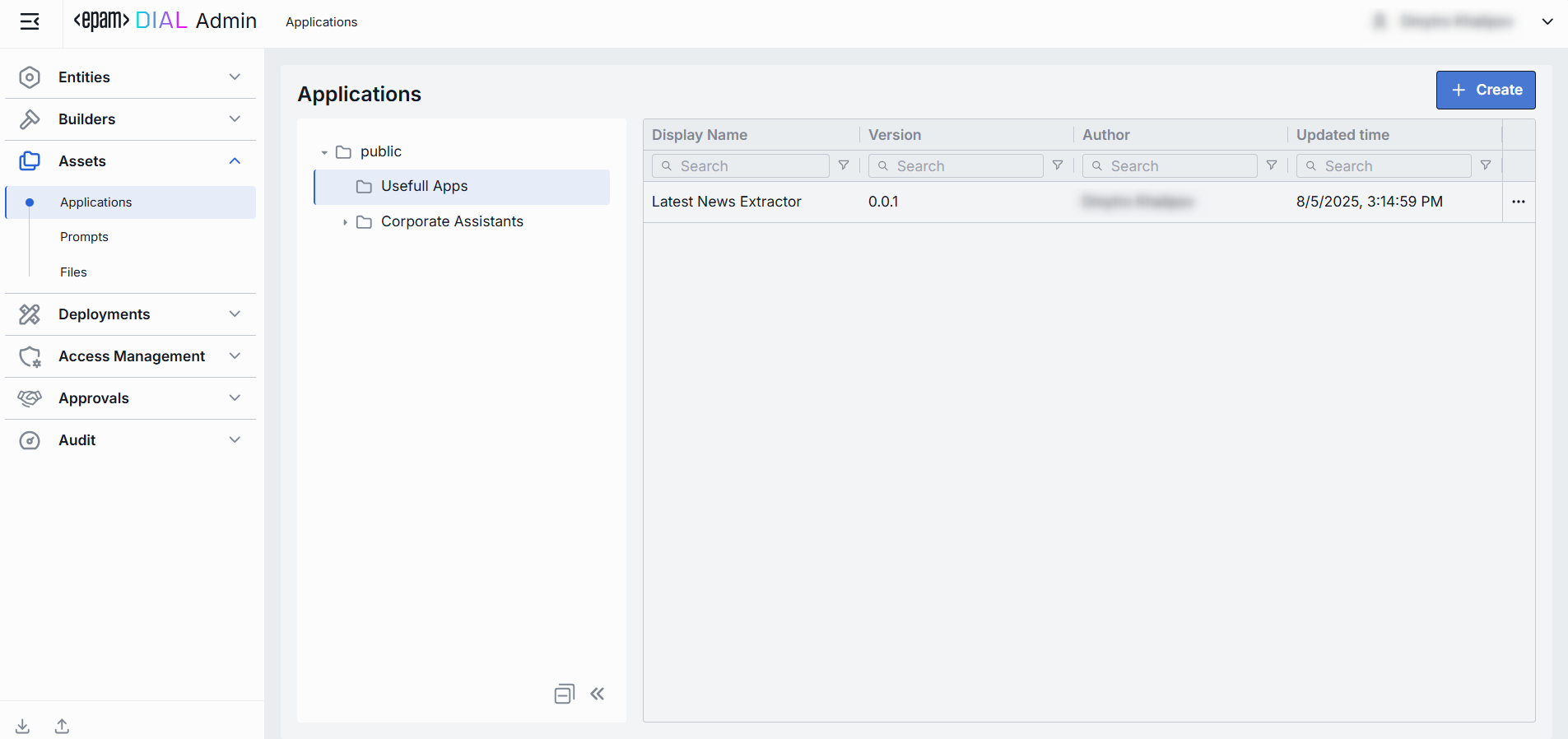1568x739 pixels.
Task: Expand the Corporate Assistants folder arrow
Action: click(345, 222)
